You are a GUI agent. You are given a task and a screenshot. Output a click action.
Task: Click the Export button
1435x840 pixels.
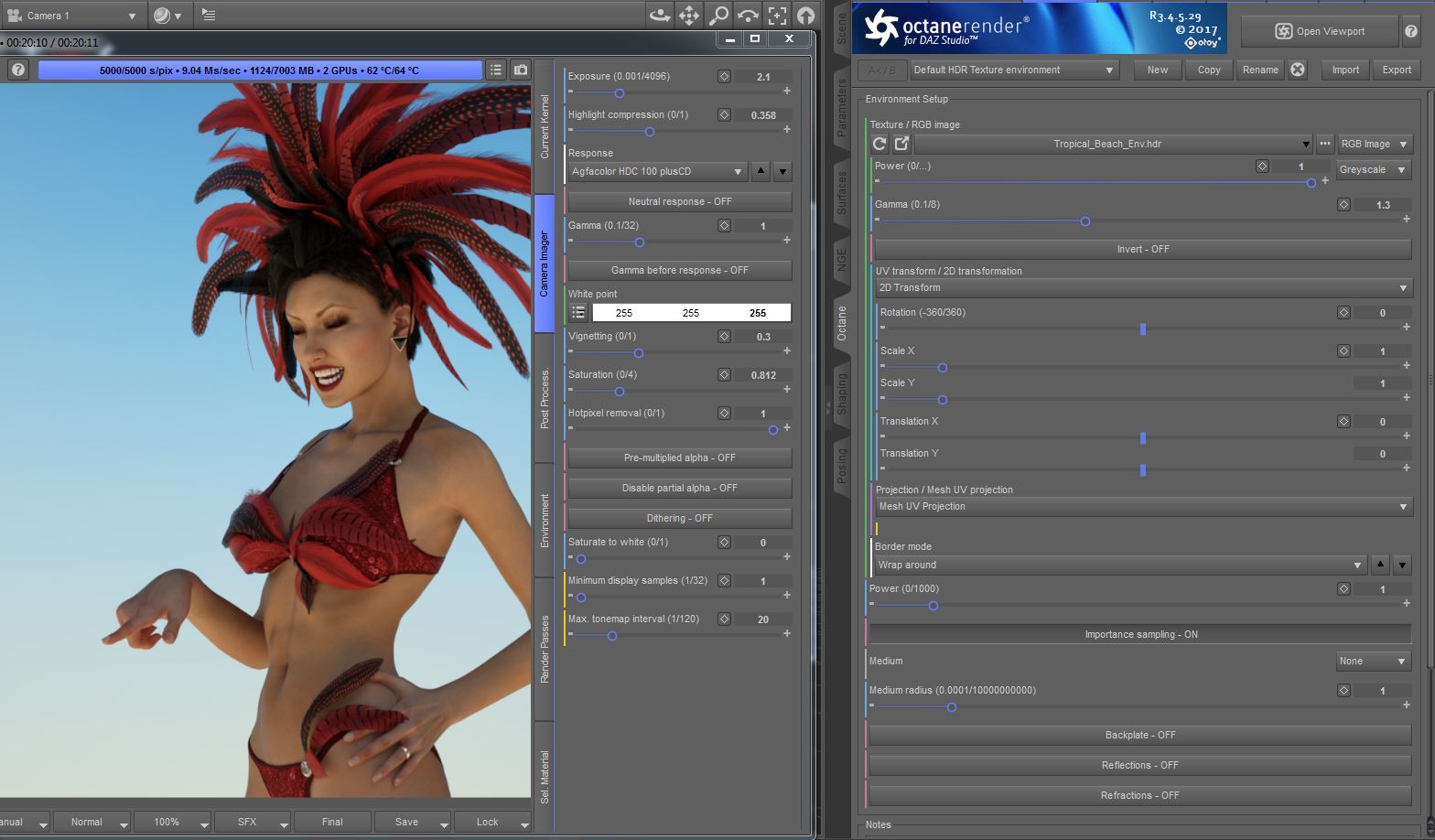(1397, 70)
